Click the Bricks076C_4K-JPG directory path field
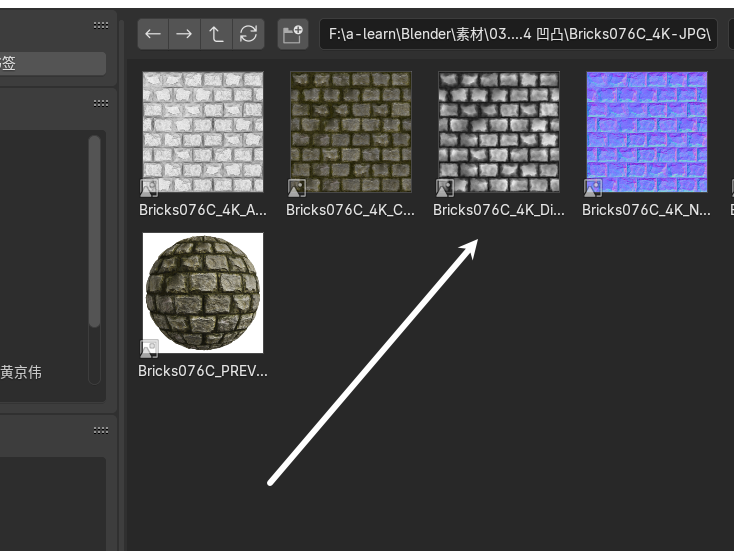Image resolution: width=734 pixels, height=551 pixels. 518,34
